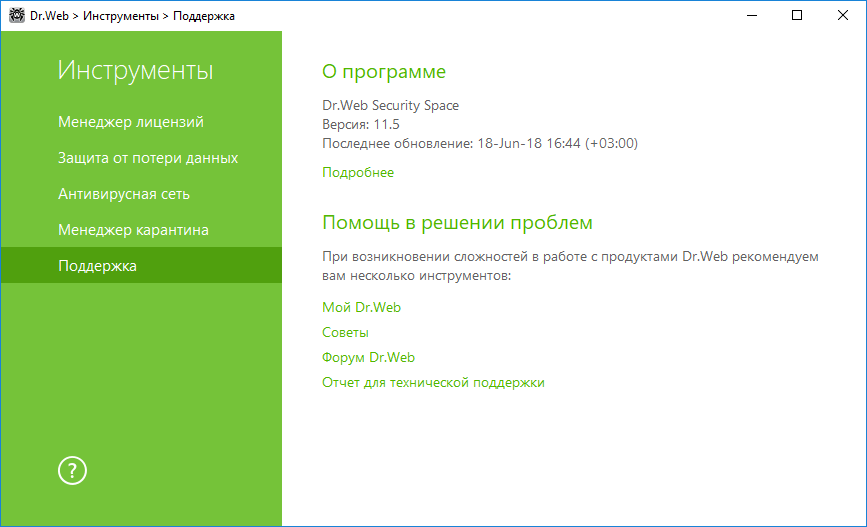Click the Dr.Web spider icon in title bar
867x527 pixels.
17,15
